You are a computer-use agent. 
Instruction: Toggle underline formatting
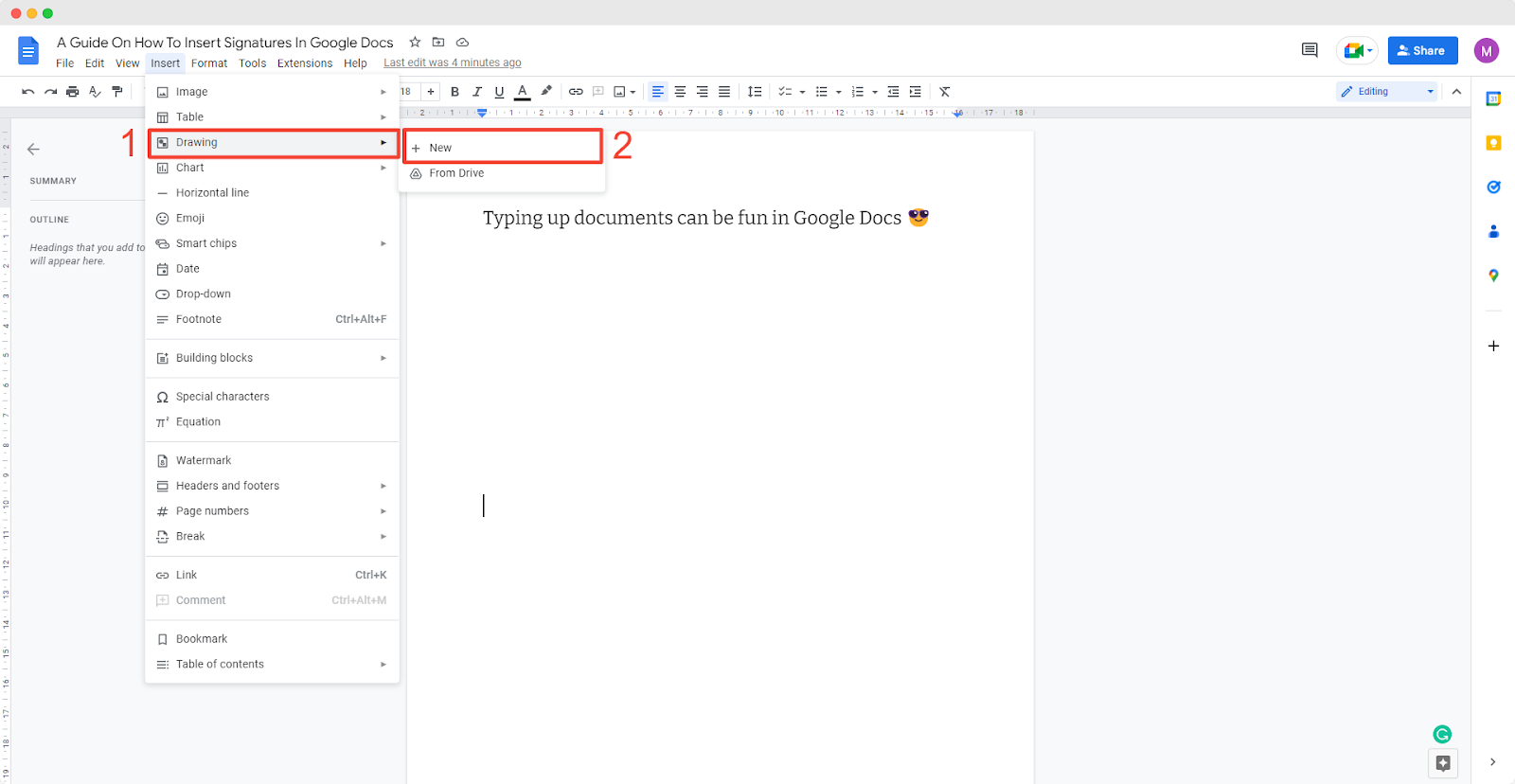[x=499, y=92]
